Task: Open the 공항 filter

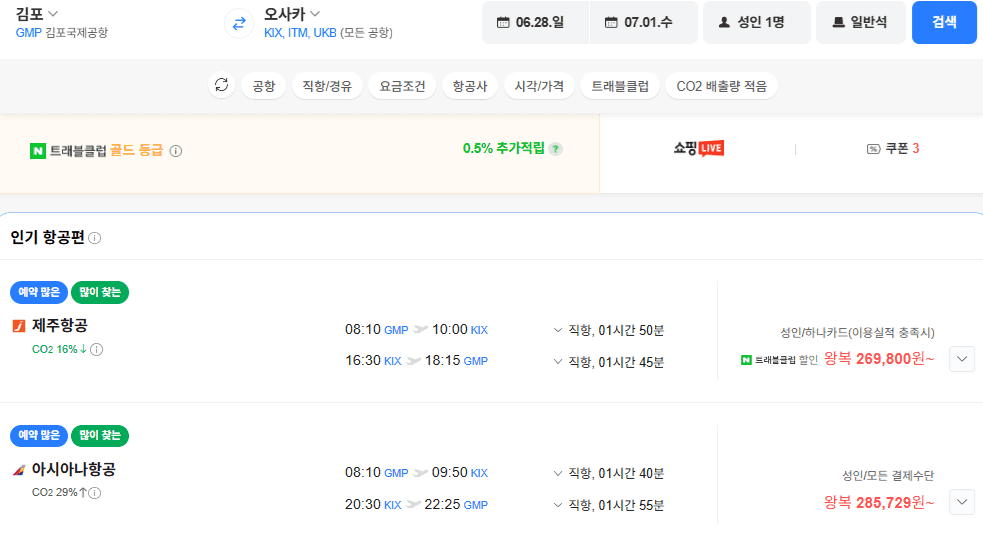Action: (263, 86)
